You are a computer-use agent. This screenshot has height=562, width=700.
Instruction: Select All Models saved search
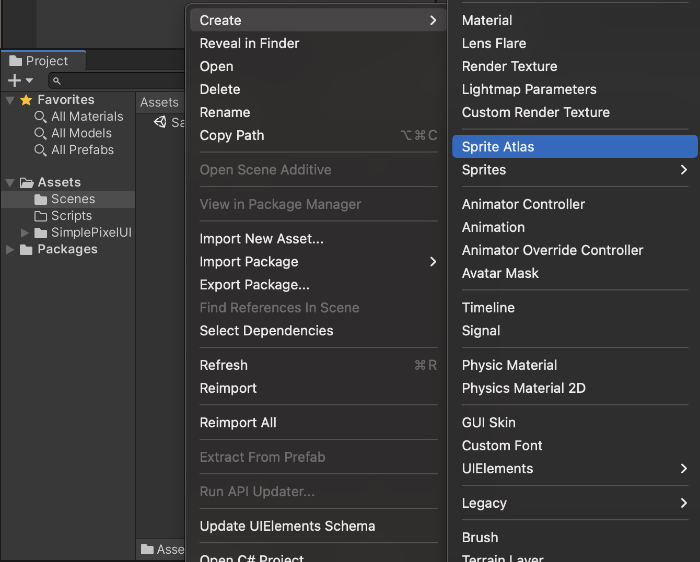click(73, 133)
